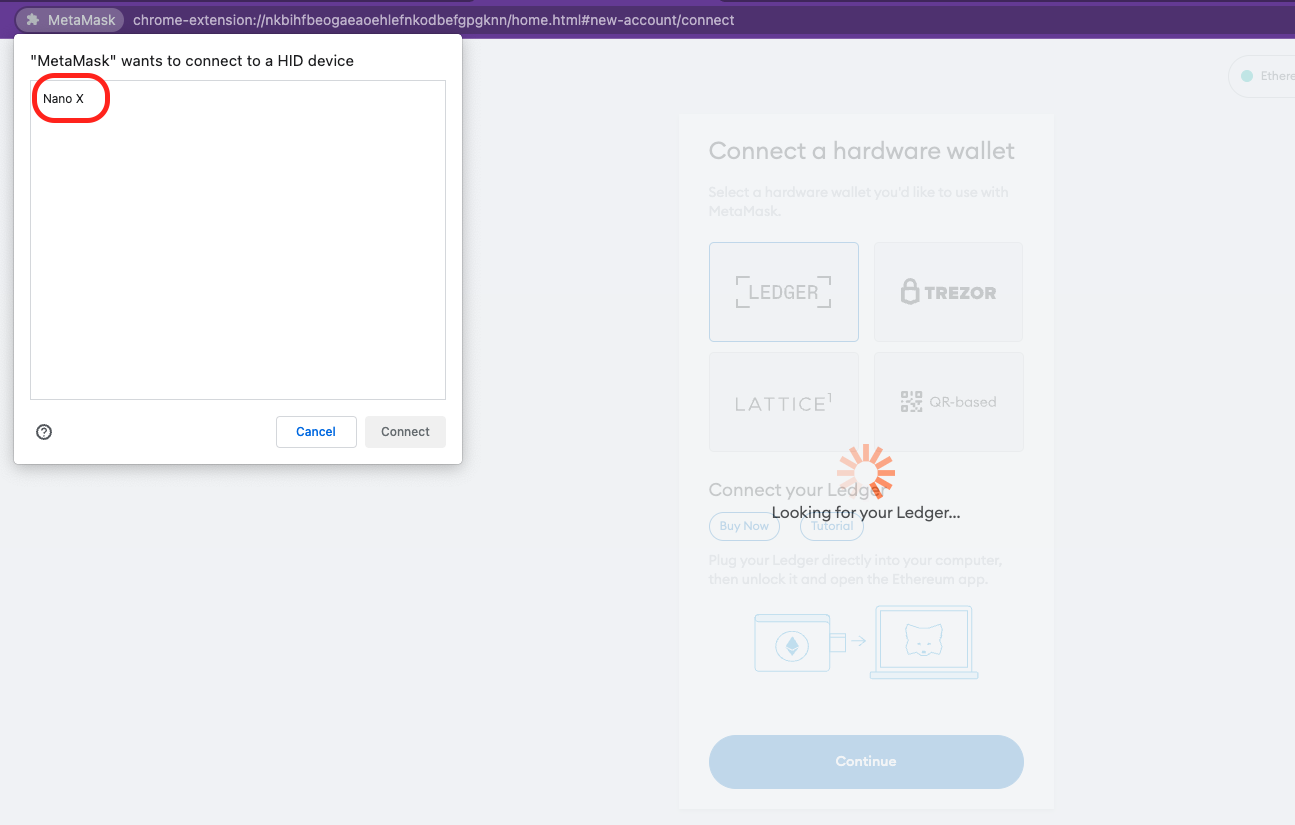Click the Continue button
The width and height of the screenshot is (1295, 825).
866,762
